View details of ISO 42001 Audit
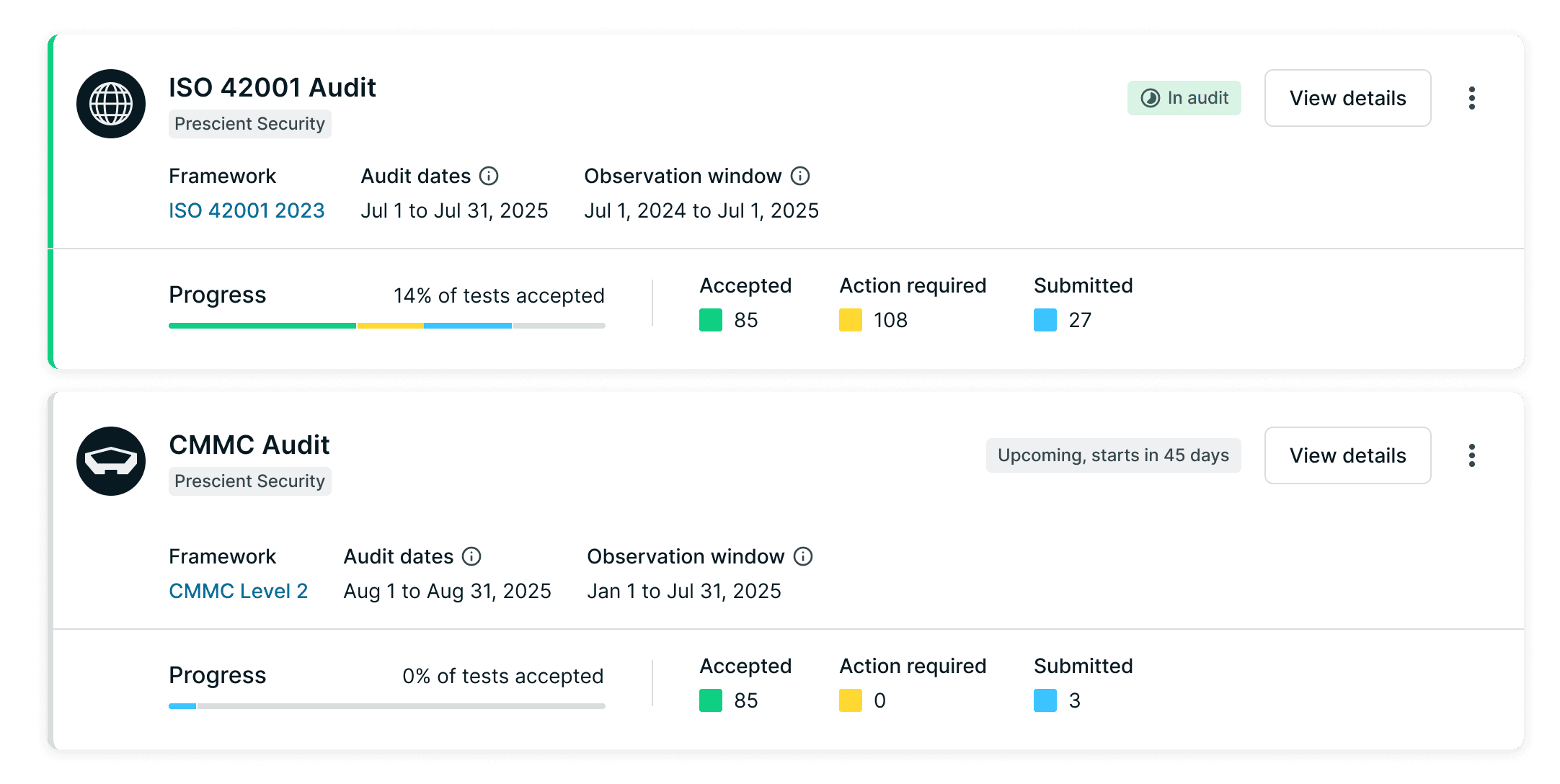This screenshot has width=1560, height=784. 1347,98
